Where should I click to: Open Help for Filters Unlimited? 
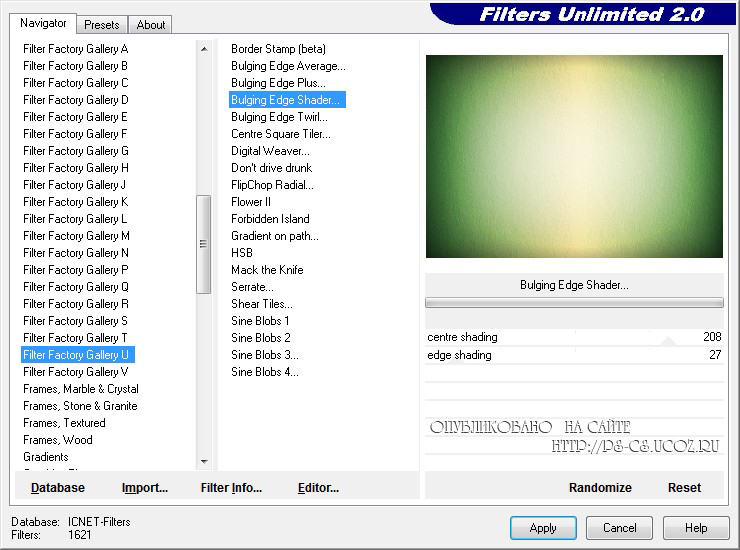pos(696,528)
